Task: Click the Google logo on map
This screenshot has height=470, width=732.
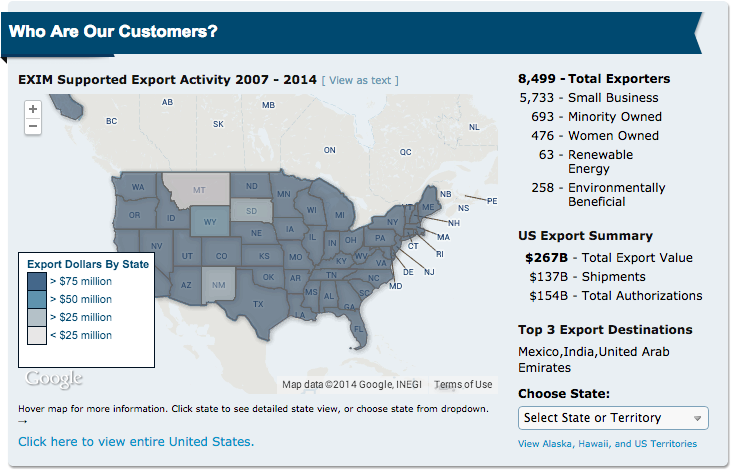Action: point(54,379)
